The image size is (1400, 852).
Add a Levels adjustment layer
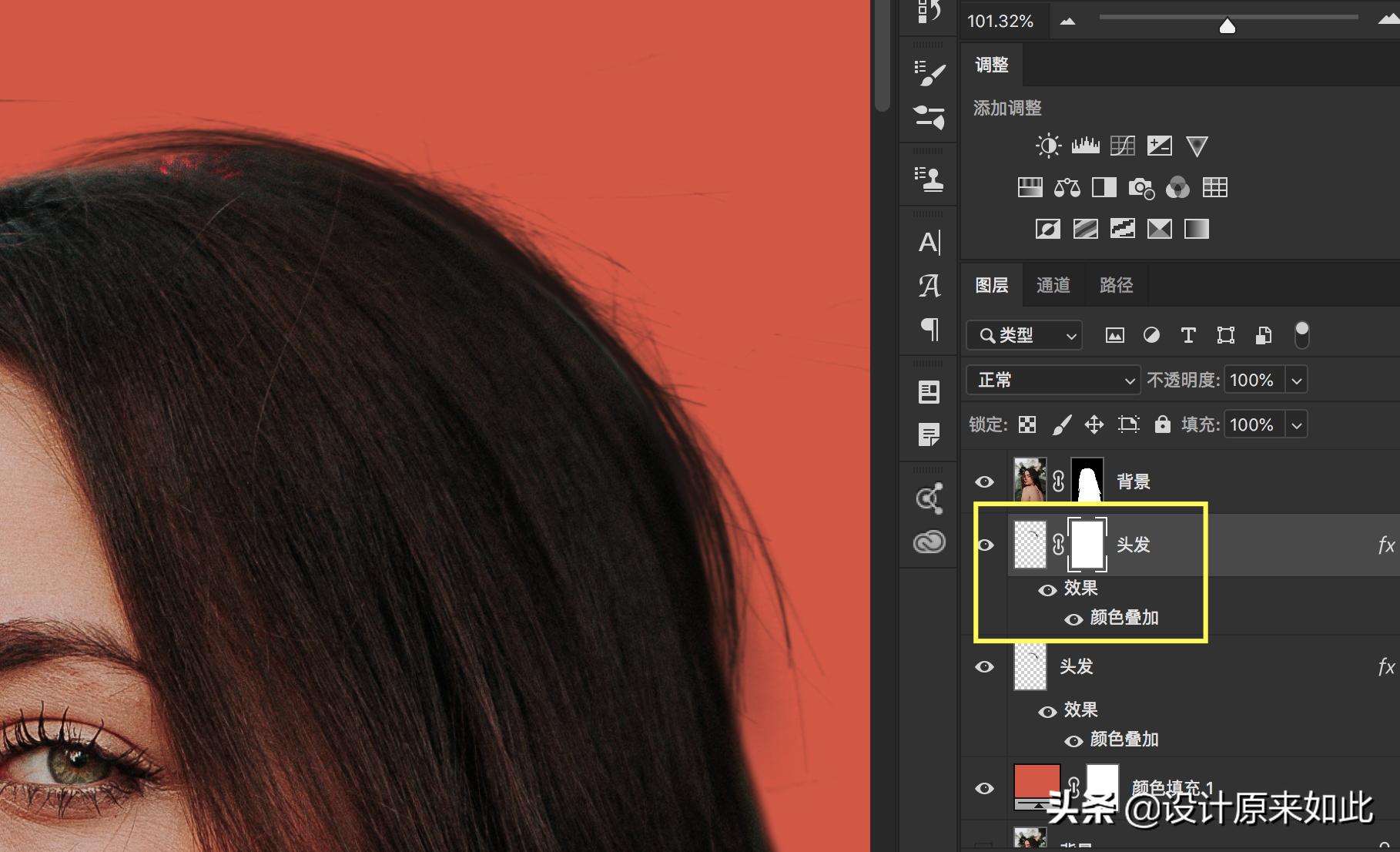(1085, 146)
